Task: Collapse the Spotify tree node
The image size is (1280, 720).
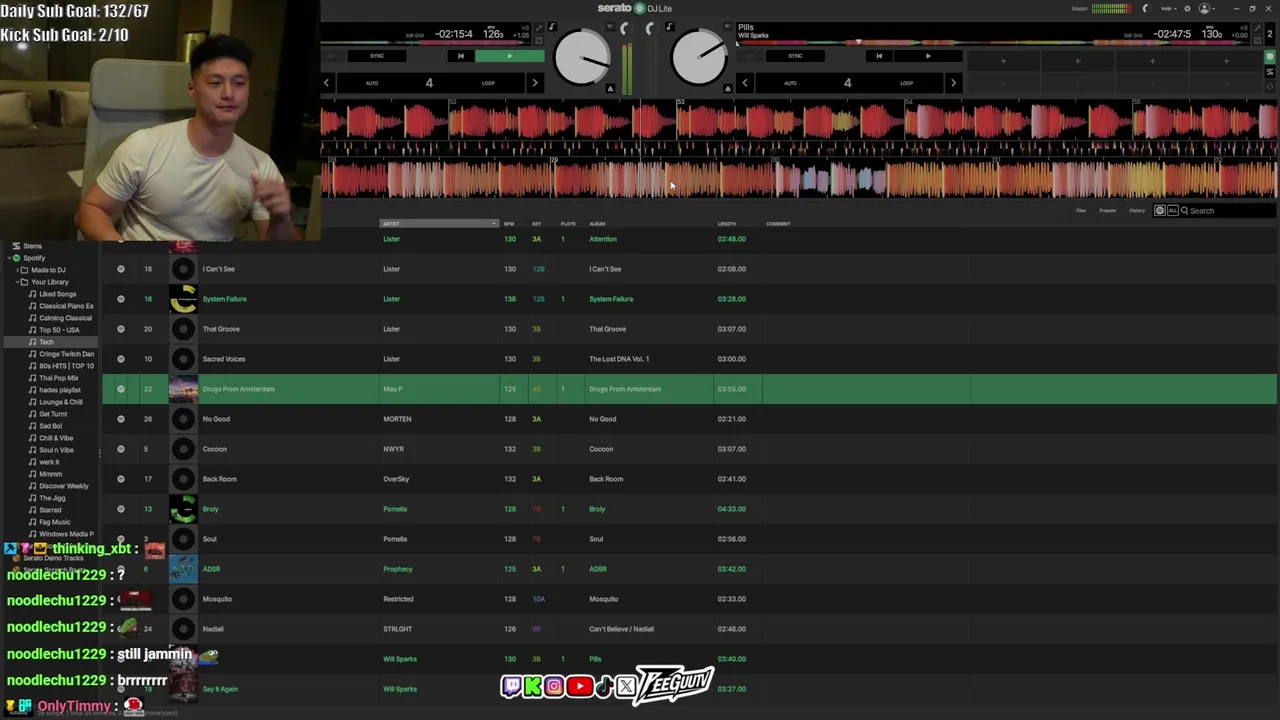Action: 8,258
